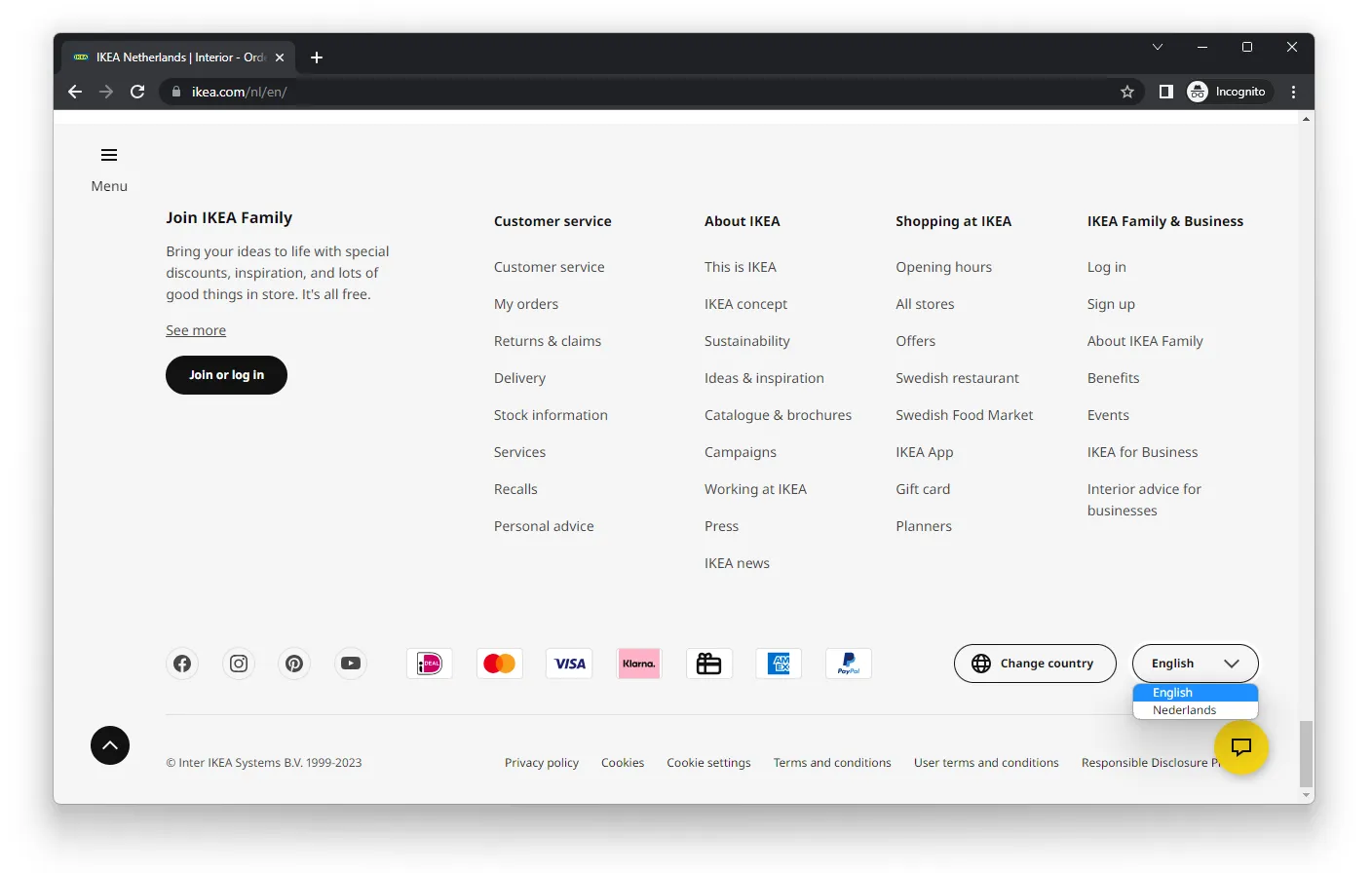
Task: Click the Mastercard payment icon
Action: (500, 664)
